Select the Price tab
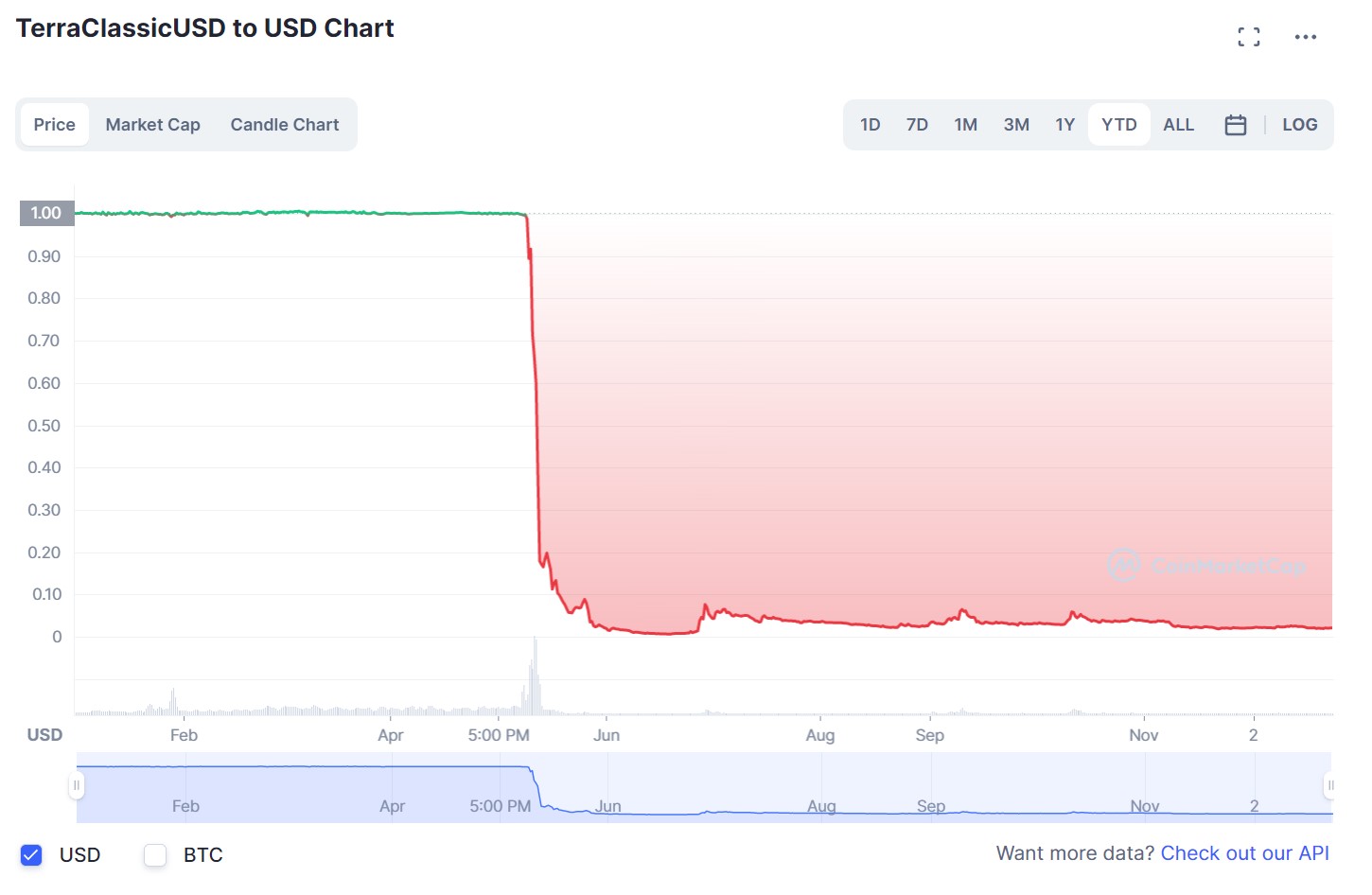 click(x=54, y=124)
